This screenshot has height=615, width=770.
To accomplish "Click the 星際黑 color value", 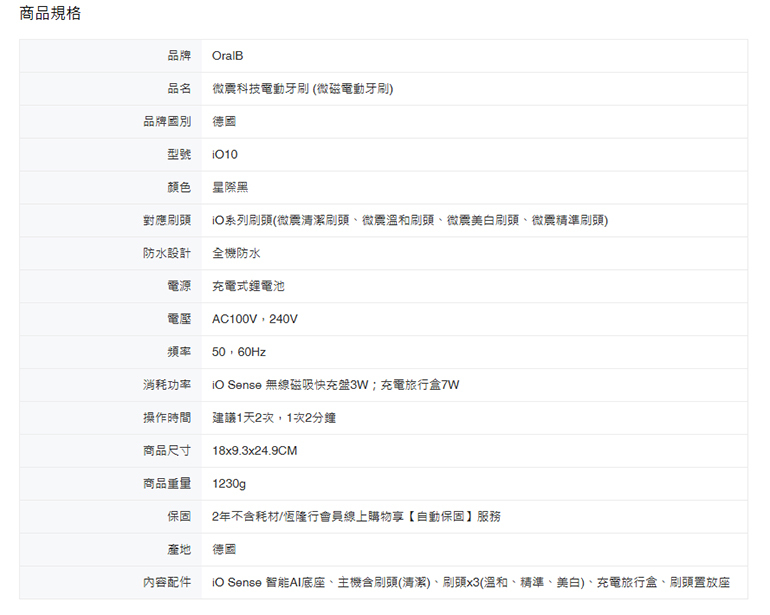I will click(230, 188).
